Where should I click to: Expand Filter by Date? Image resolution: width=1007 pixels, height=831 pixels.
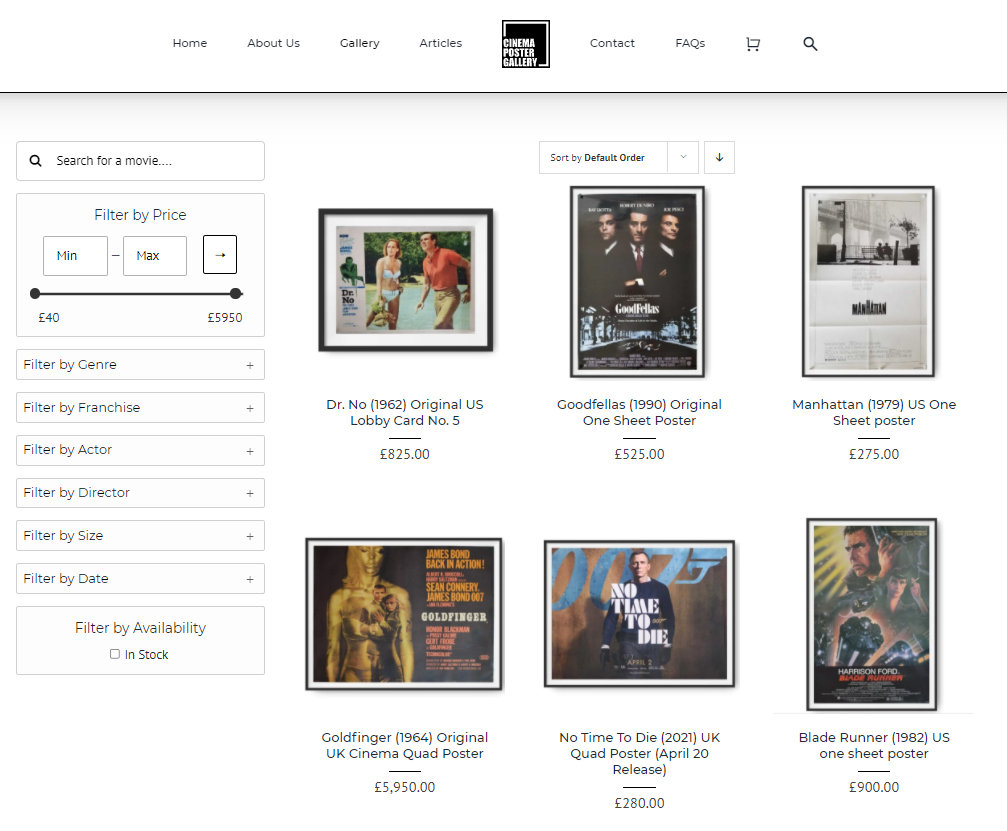pos(140,579)
